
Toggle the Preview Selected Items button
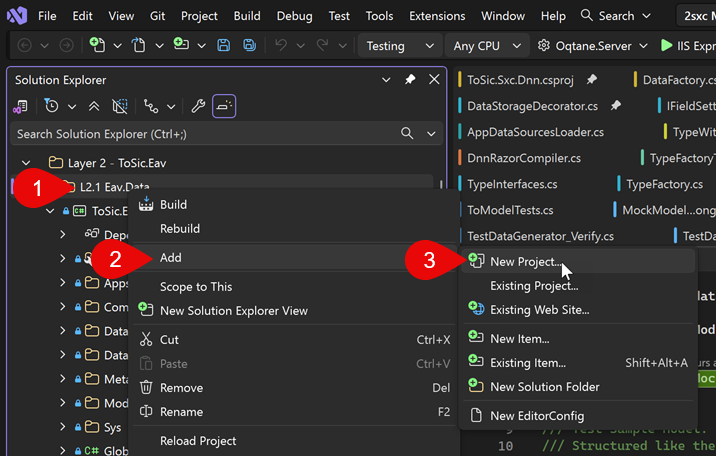[224, 106]
